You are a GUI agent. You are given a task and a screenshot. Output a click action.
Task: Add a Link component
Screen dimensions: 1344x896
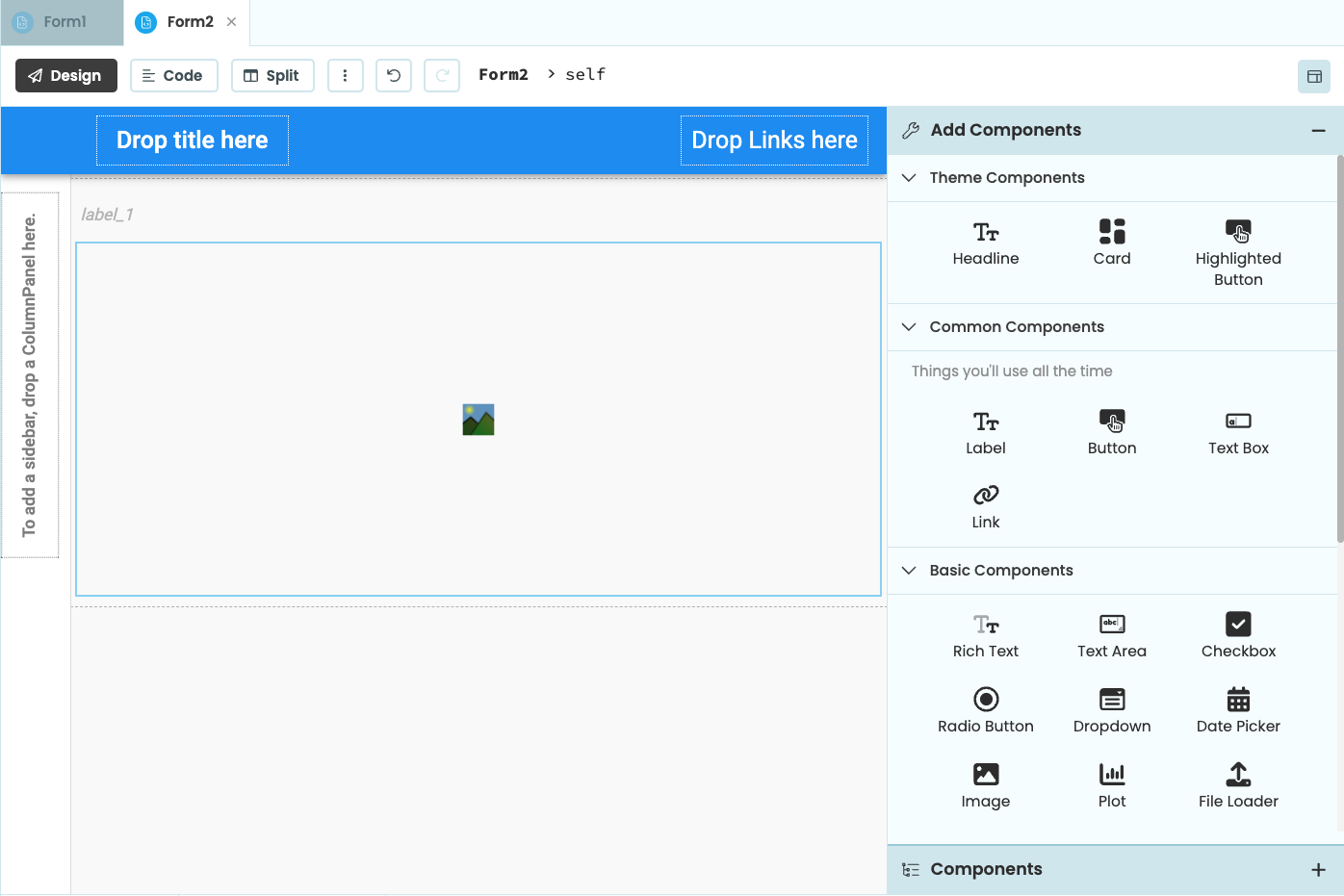(x=985, y=507)
